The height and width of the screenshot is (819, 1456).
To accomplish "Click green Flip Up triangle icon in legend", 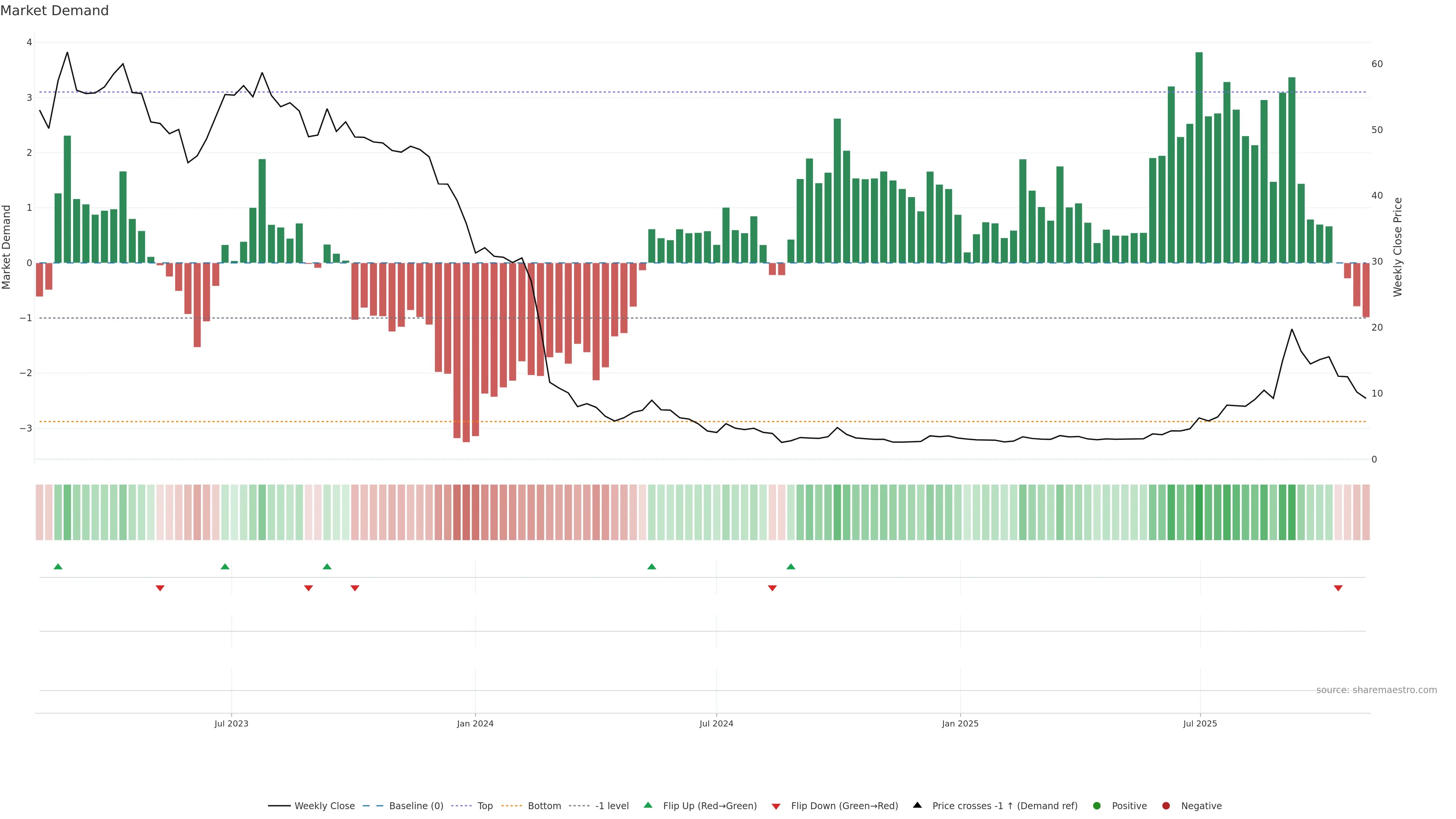I will [648, 805].
